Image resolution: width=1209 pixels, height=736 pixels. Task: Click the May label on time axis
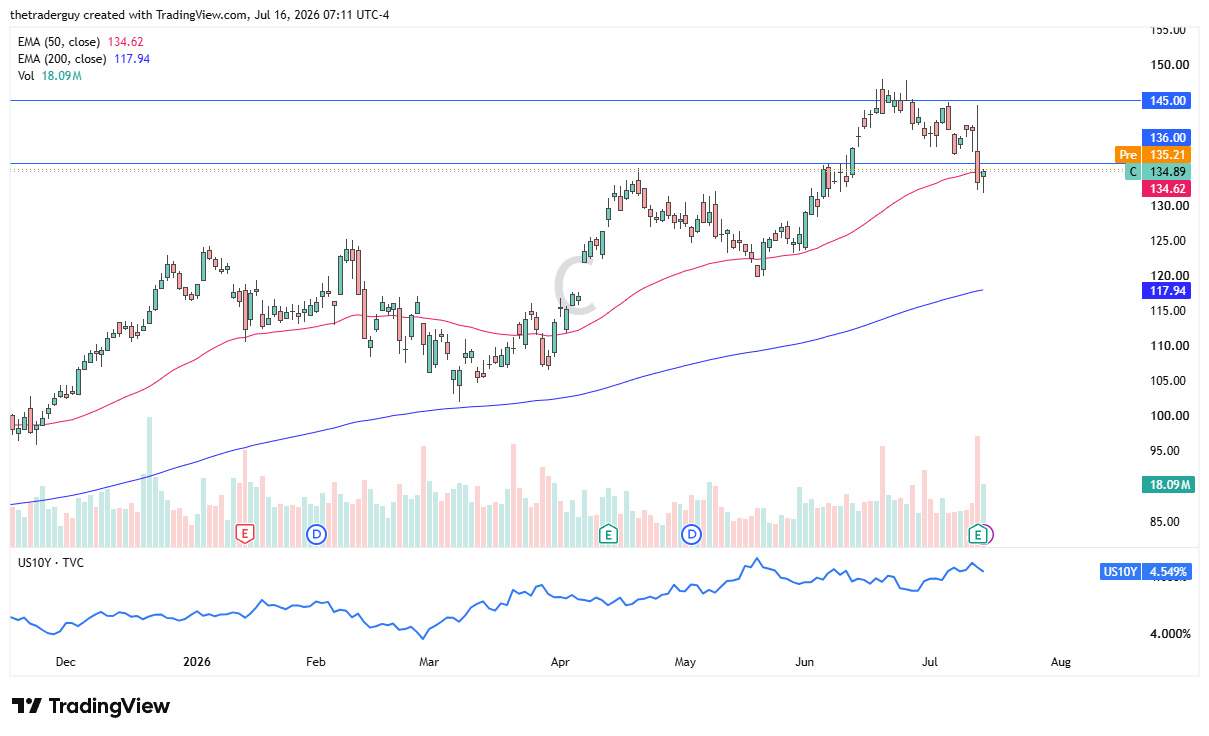tap(685, 662)
